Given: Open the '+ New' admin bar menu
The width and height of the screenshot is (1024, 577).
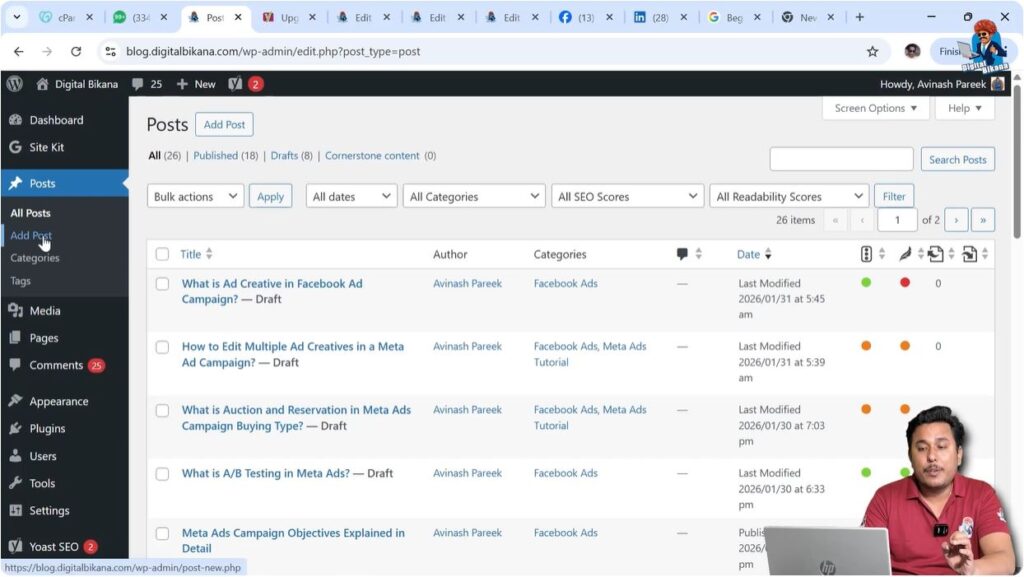Looking at the screenshot, I should pyautogui.click(x=195, y=84).
